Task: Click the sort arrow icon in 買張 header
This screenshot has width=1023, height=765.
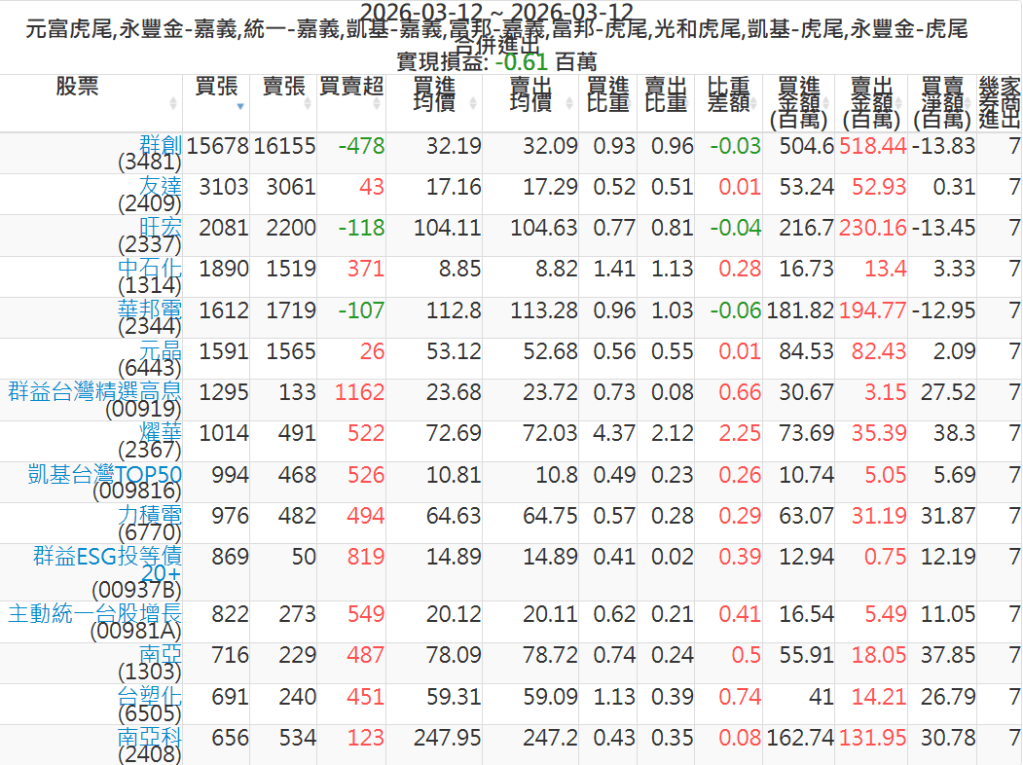Action: click(240, 106)
